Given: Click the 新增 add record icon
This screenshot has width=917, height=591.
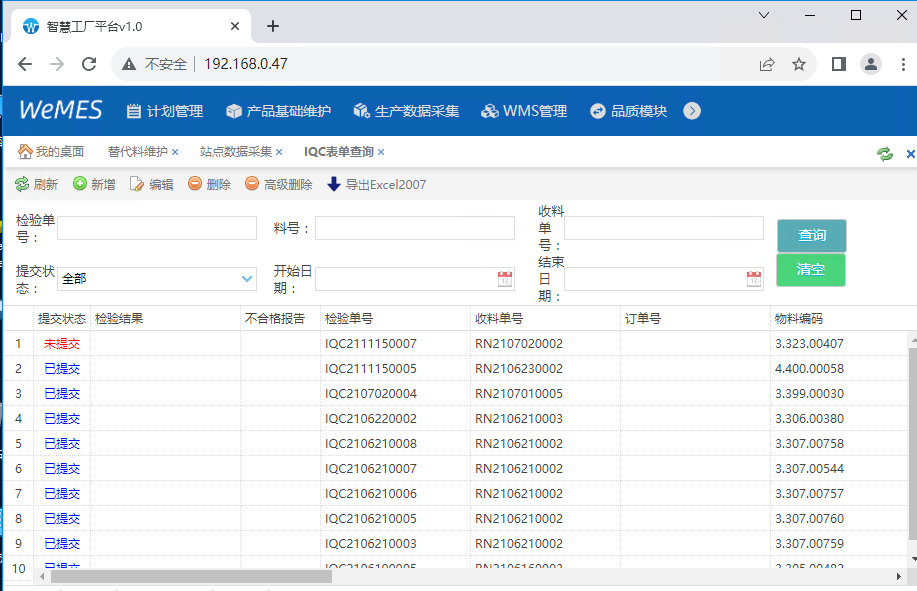Looking at the screenshot, I should click(x=80, y=184).
